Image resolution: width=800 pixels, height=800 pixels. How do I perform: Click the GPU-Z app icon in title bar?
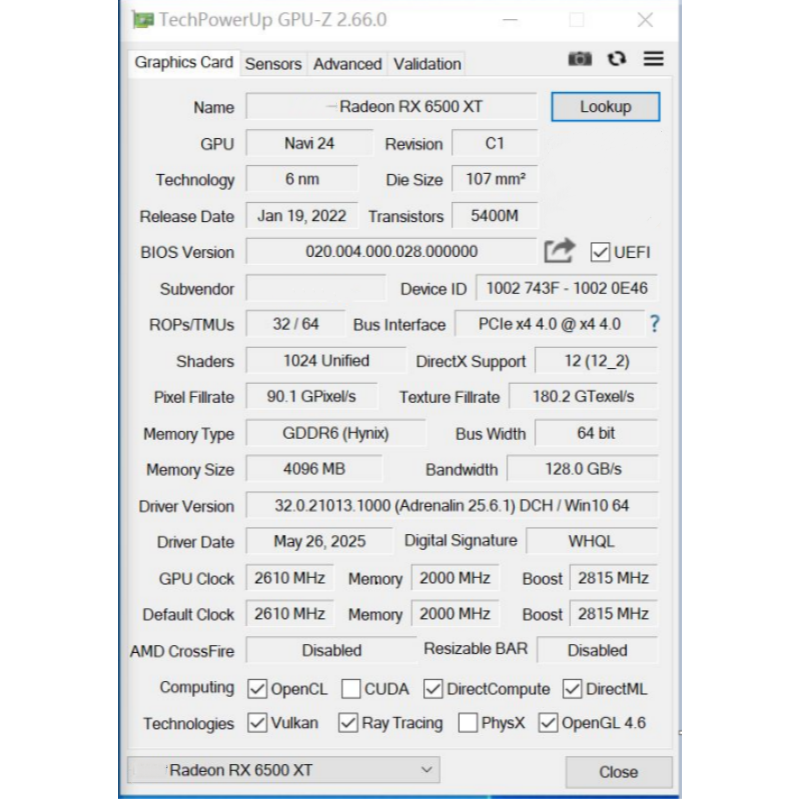pyautogui.click(x=143, y=20)
